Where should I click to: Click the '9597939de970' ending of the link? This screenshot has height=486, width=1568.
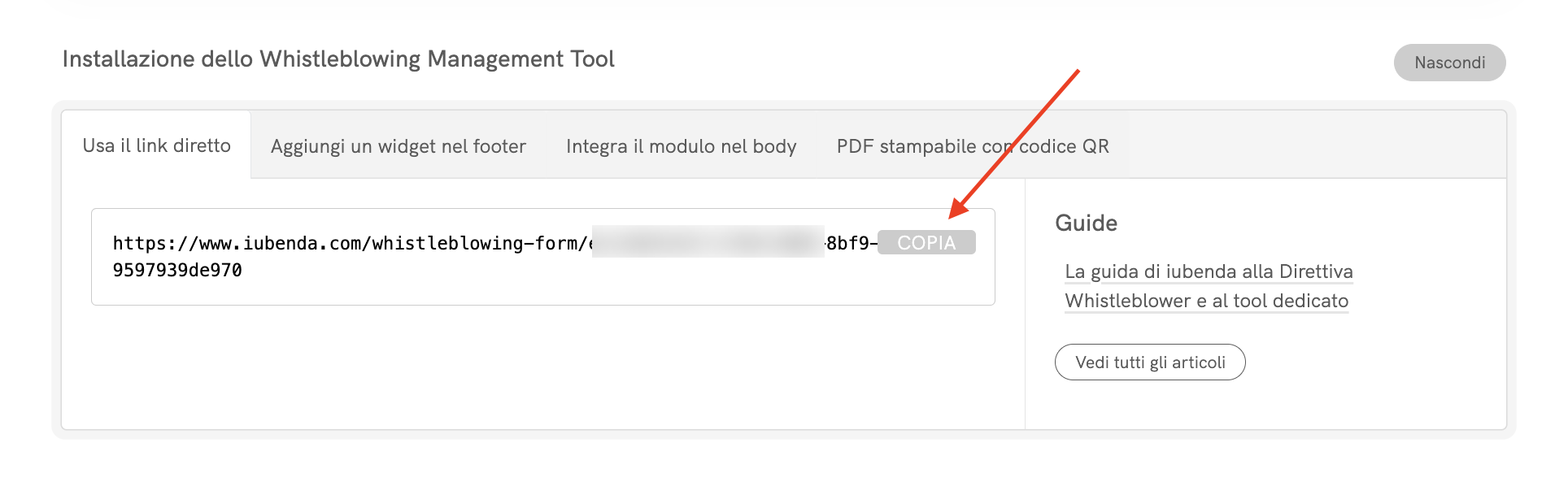(x=177, y=270)
